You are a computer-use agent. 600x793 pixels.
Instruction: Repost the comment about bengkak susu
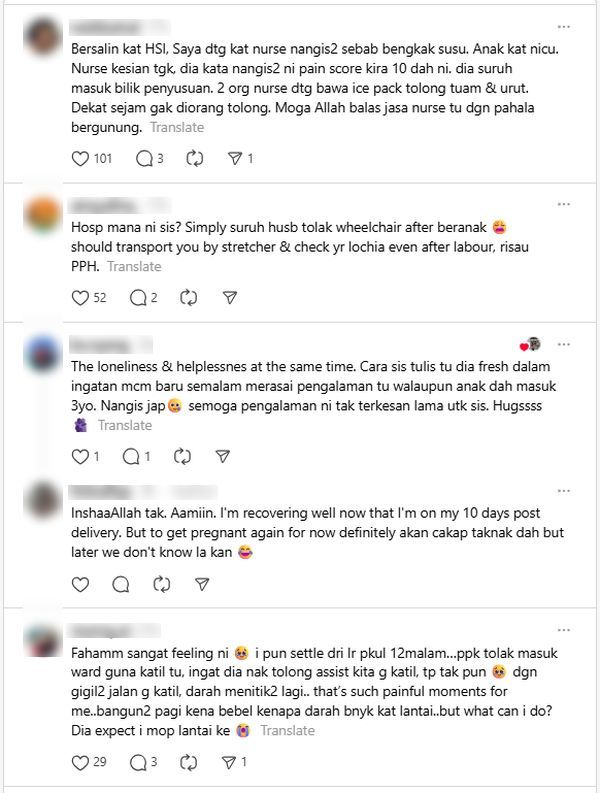[195, 159]
